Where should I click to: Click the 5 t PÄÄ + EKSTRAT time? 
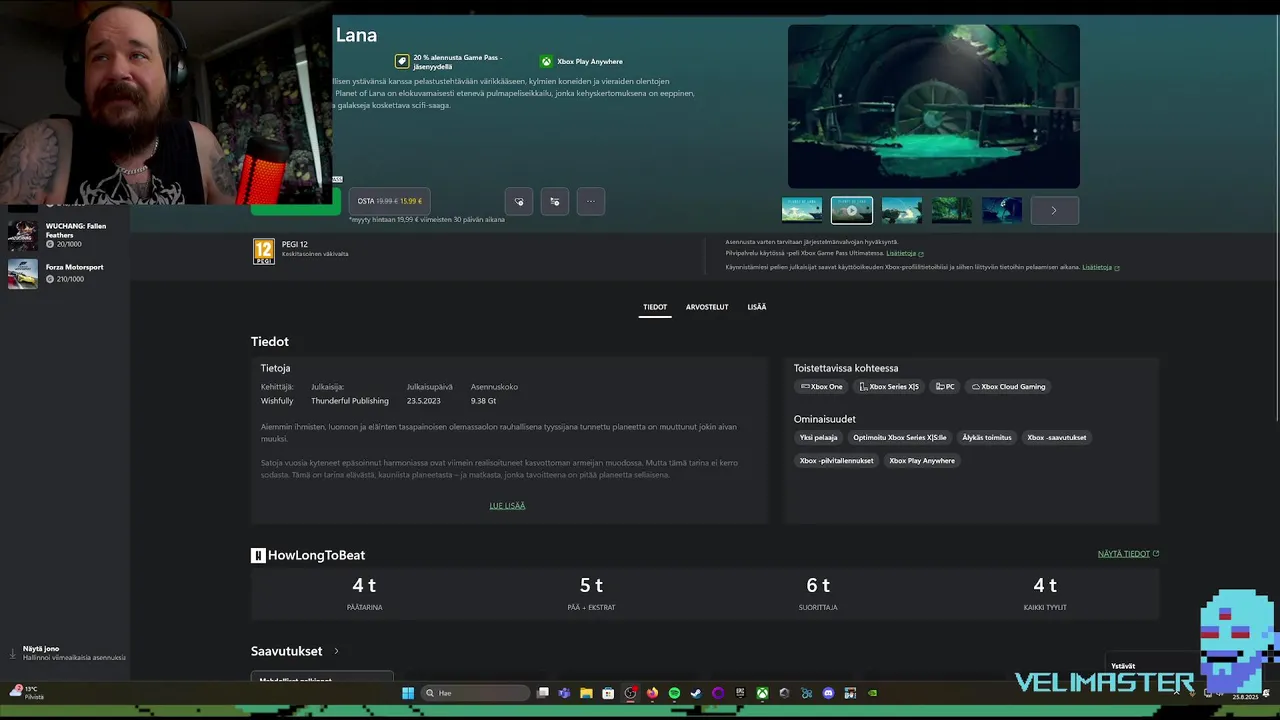tap(591, 585)
